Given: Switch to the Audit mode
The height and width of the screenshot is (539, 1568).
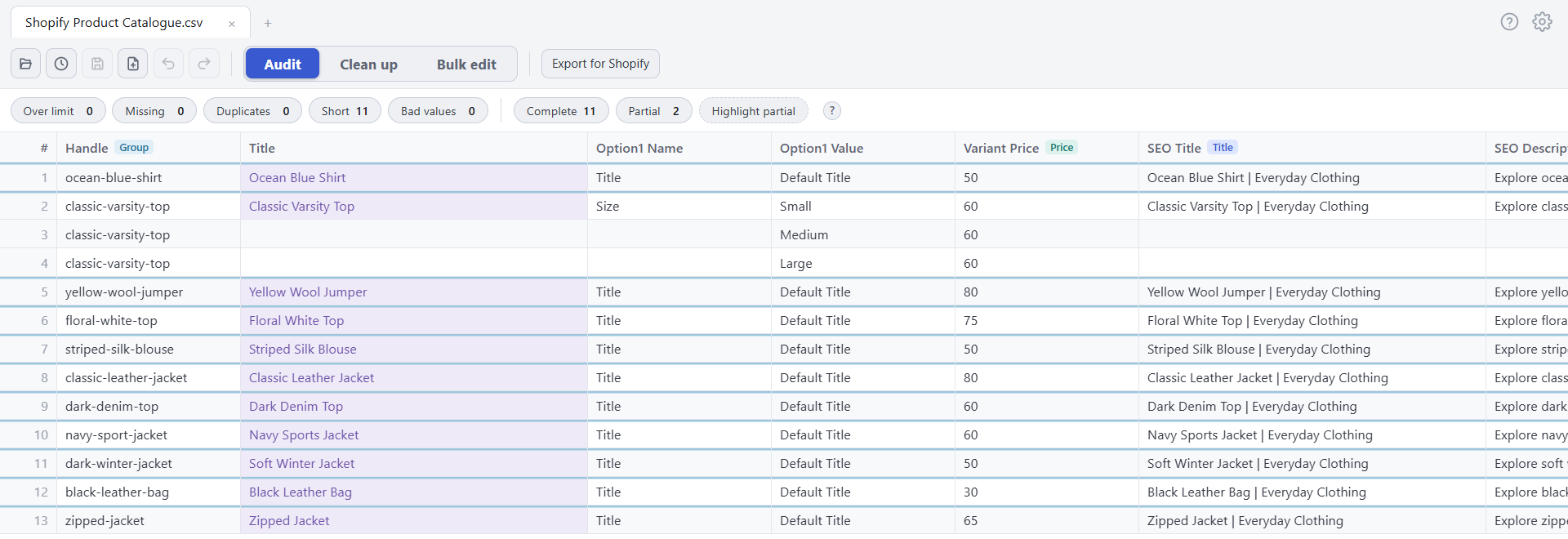Looking at the screenshot, I should (283, 64).
